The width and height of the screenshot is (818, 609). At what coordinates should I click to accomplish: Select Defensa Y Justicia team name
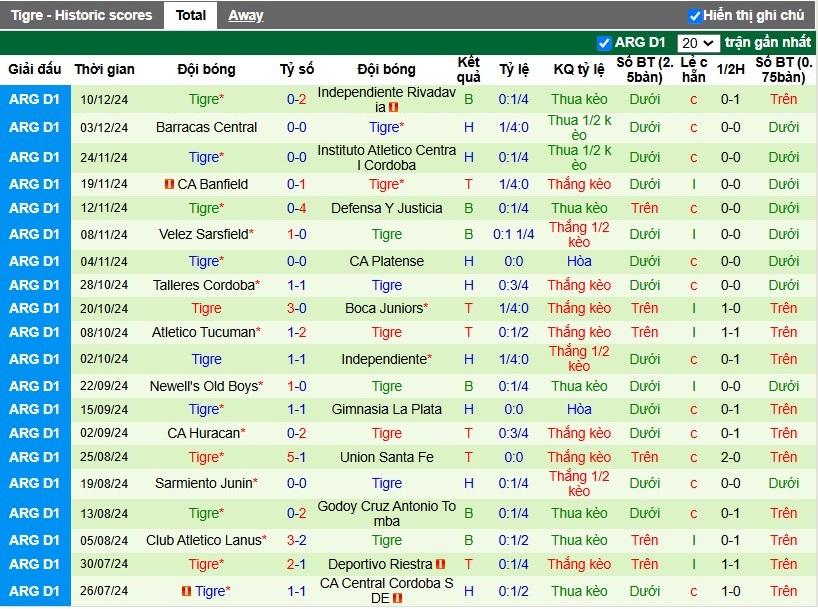point(387,208)
